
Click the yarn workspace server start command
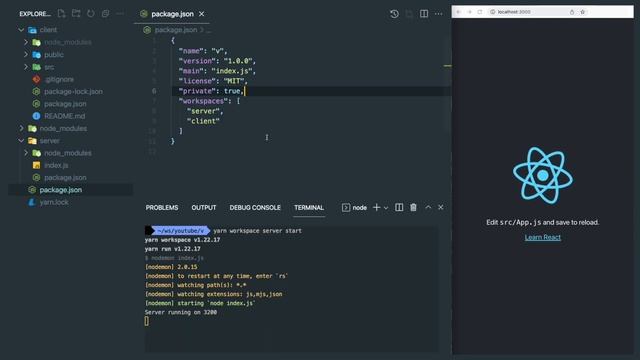click(x=257, y=231)
